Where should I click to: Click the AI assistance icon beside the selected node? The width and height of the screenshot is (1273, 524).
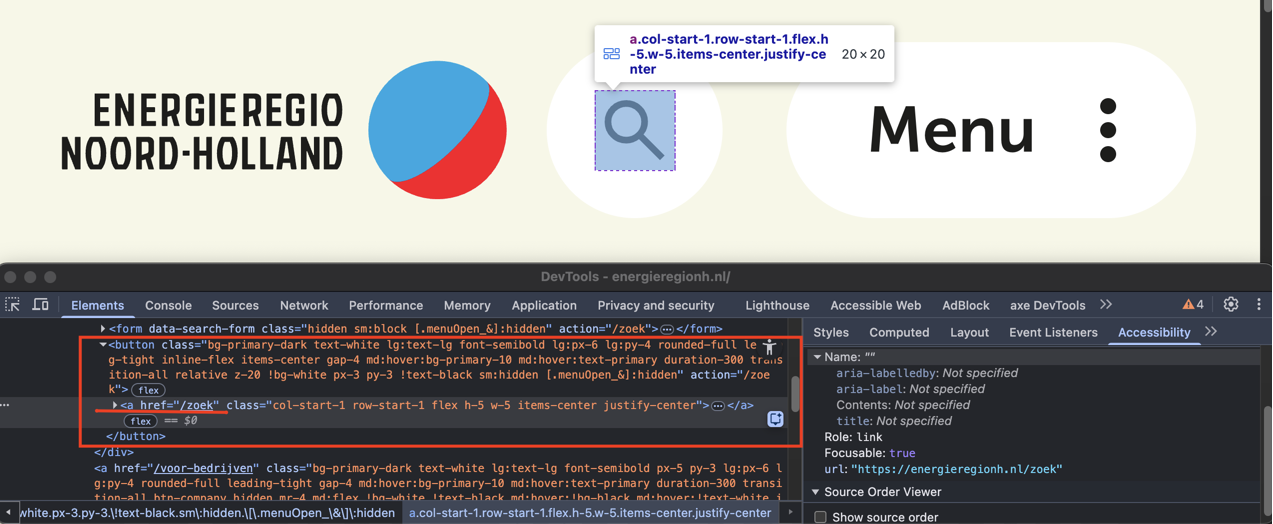[775, 420]
